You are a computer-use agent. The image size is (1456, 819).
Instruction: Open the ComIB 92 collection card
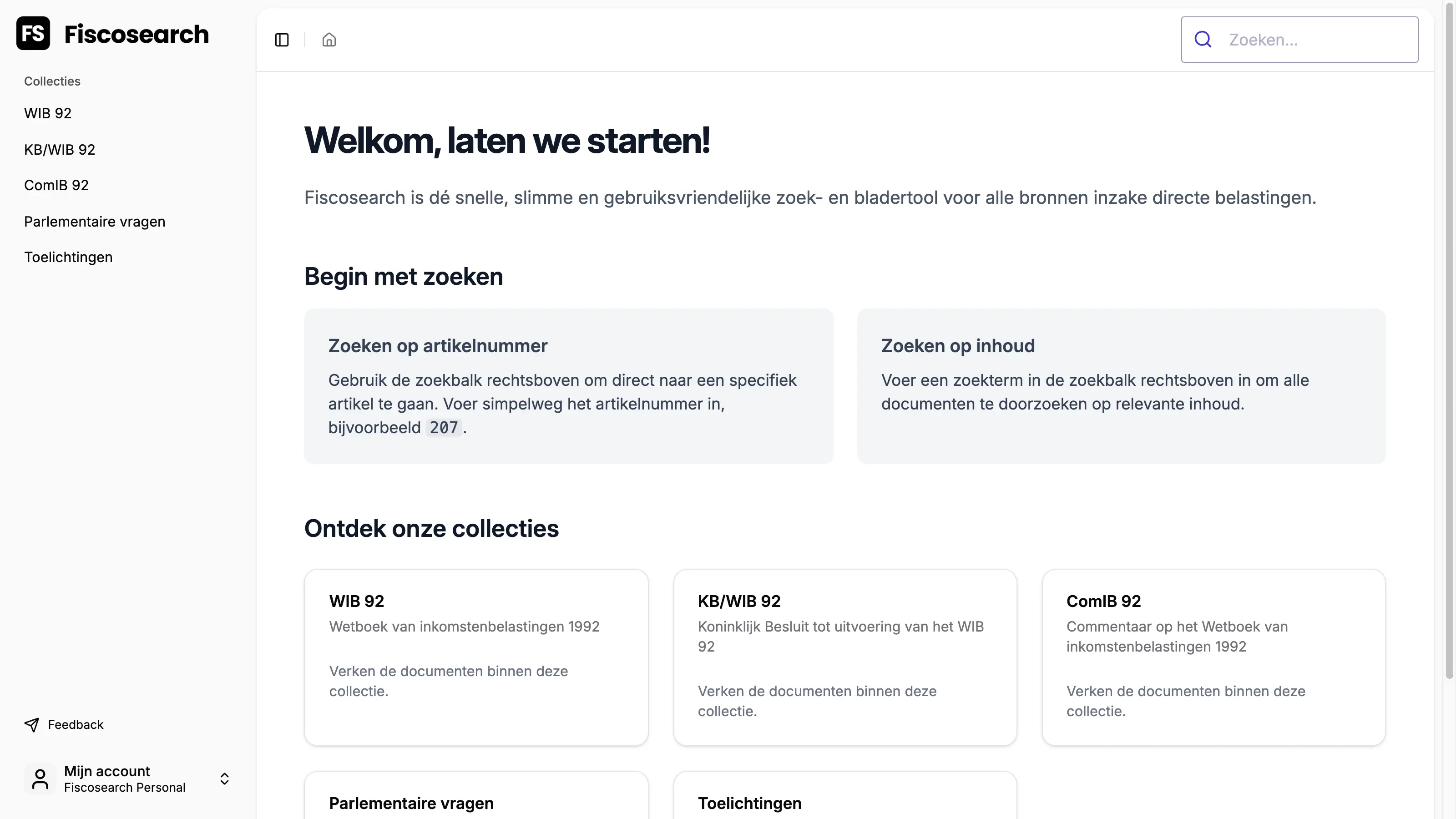(1213, 656)
